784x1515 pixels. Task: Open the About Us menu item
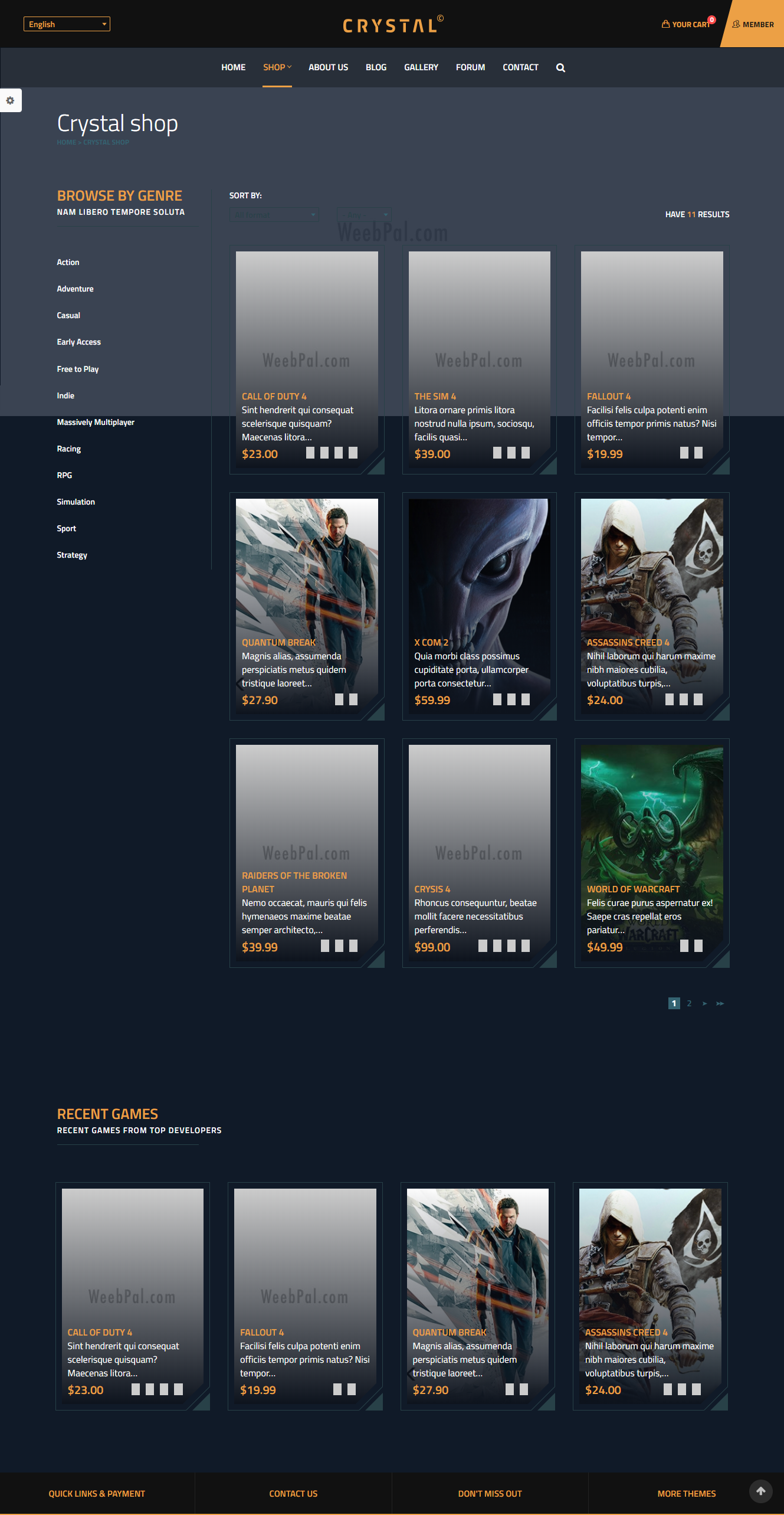(x=329, y=67)
